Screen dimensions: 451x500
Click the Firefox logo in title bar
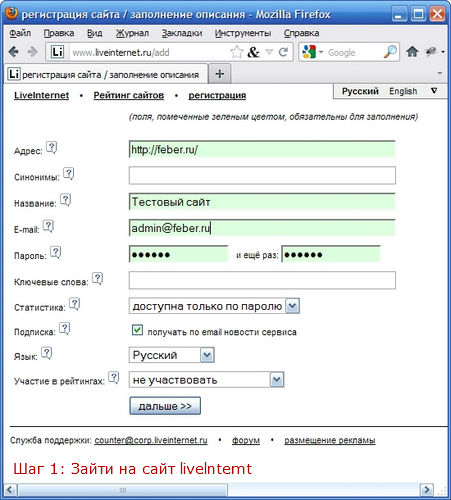pyautogui.click(x=11, y=13)
